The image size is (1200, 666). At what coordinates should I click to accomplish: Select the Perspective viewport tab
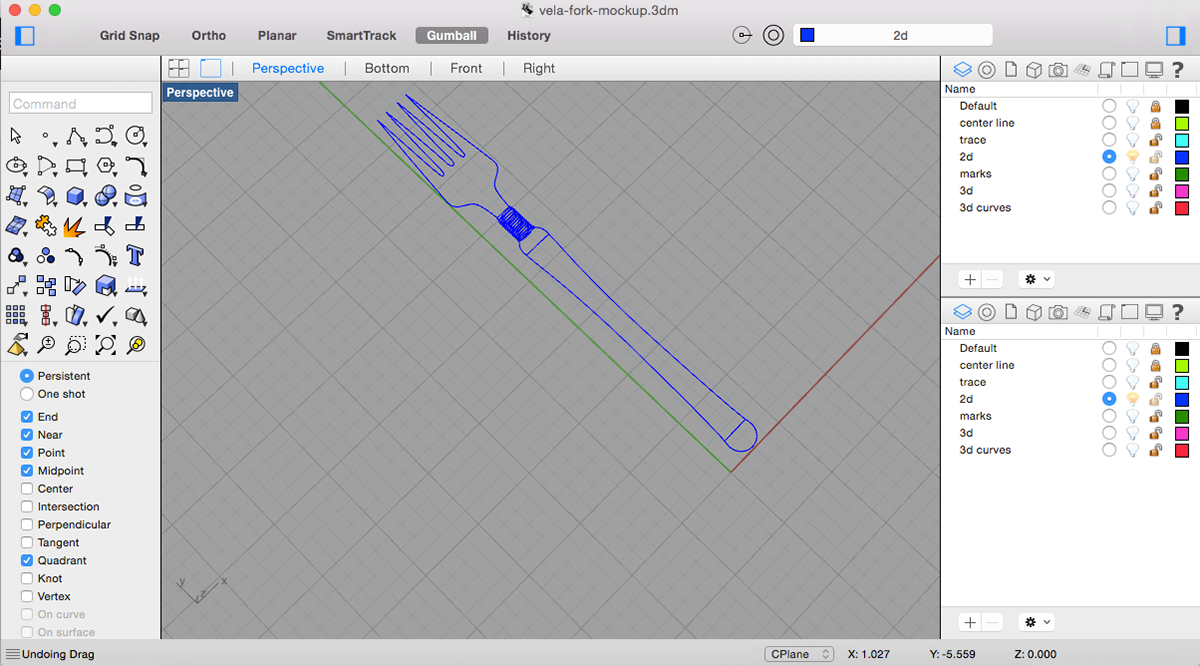[x=288, y=68]
